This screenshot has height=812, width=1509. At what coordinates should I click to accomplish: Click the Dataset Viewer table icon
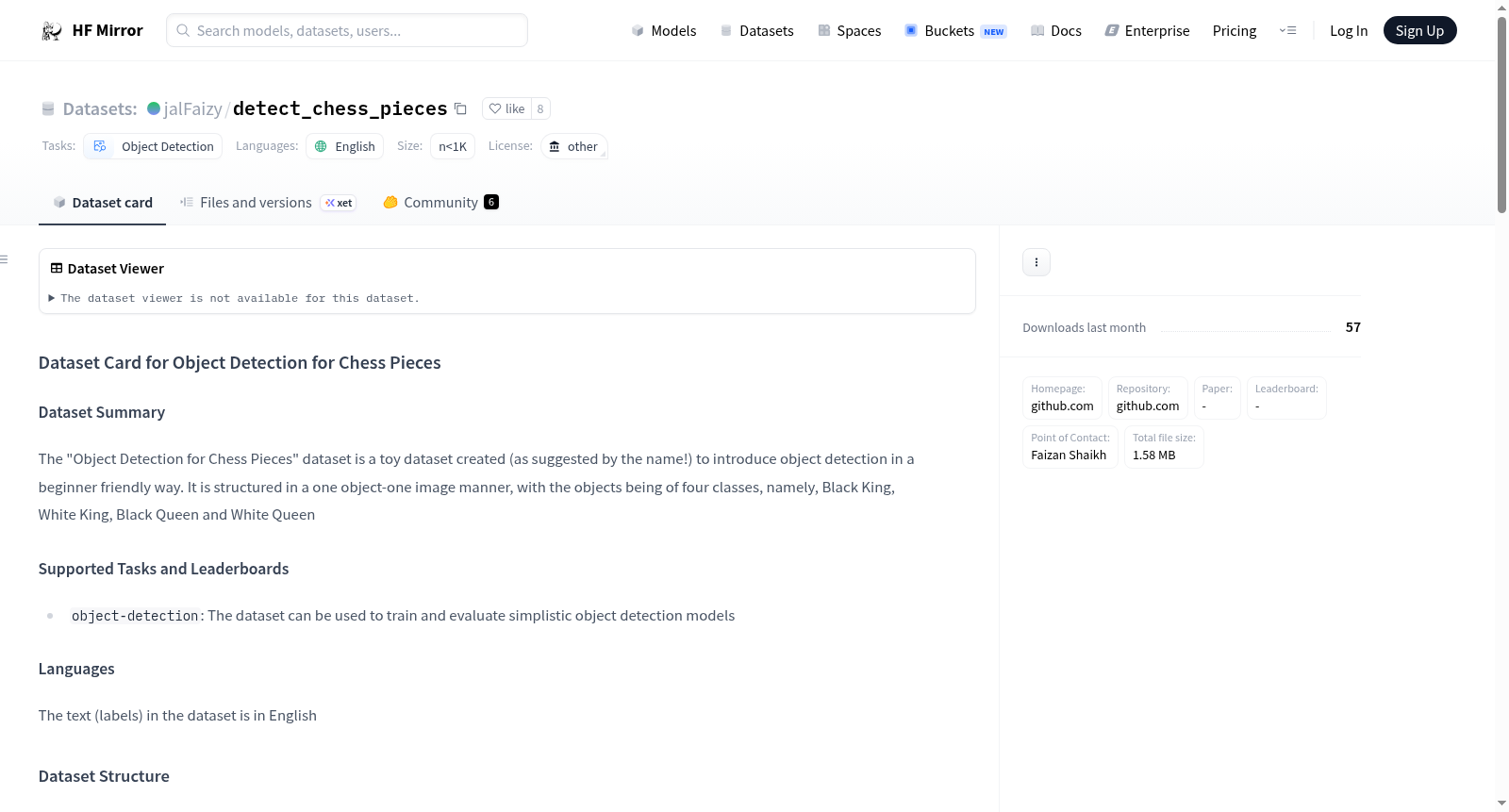[57, 269]
